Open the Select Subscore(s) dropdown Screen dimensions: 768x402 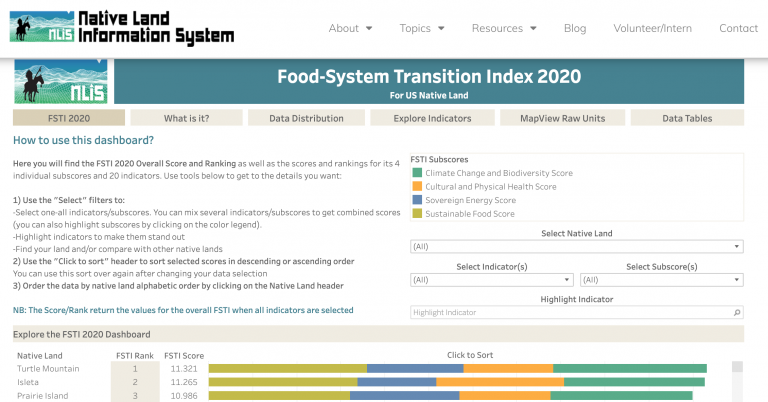(x=661, y=280)
